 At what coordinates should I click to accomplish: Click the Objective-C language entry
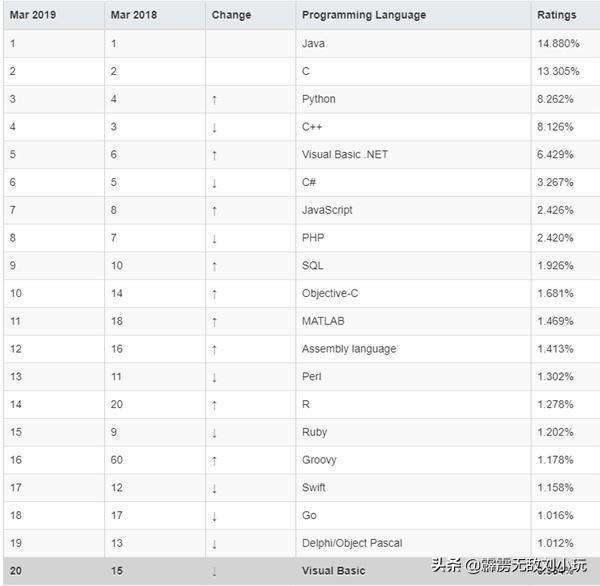click(x=331, y=294)
